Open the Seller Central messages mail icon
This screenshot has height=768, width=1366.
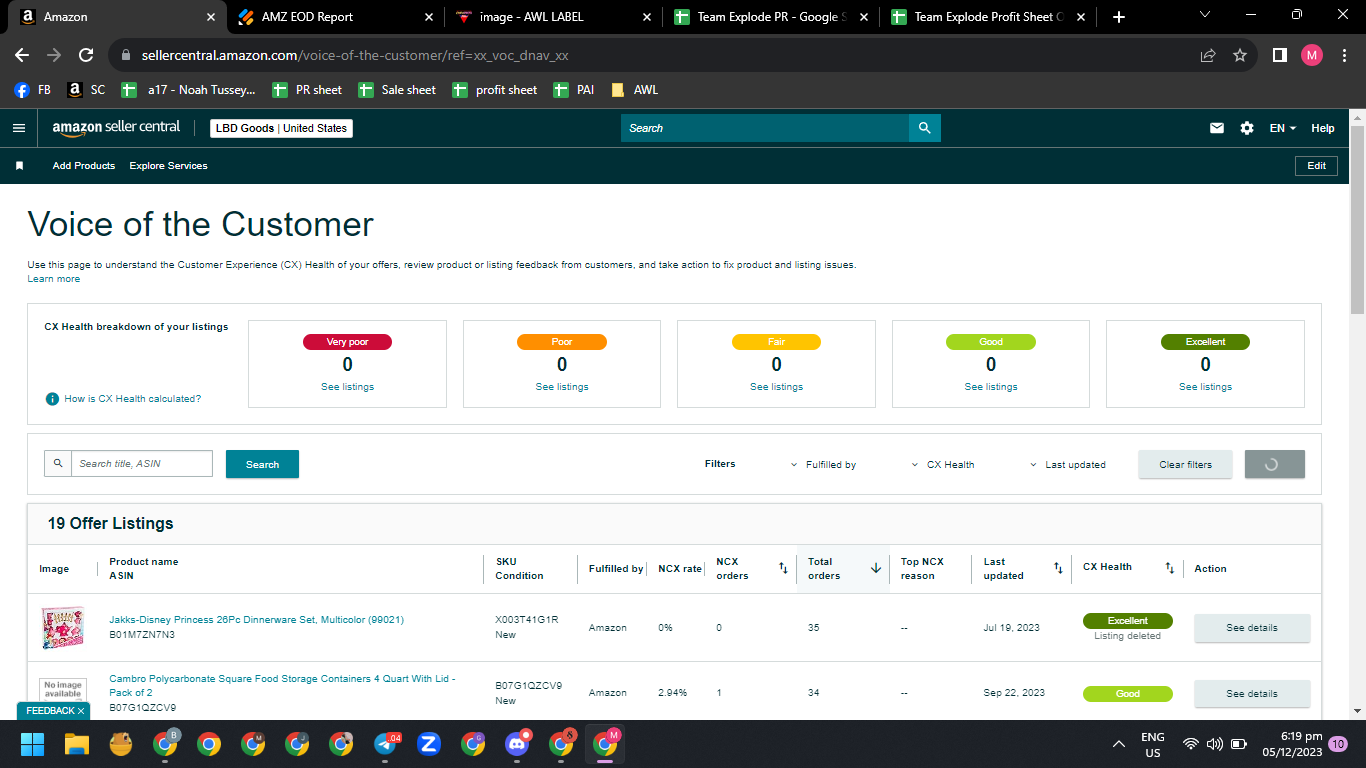point(1217,128)
